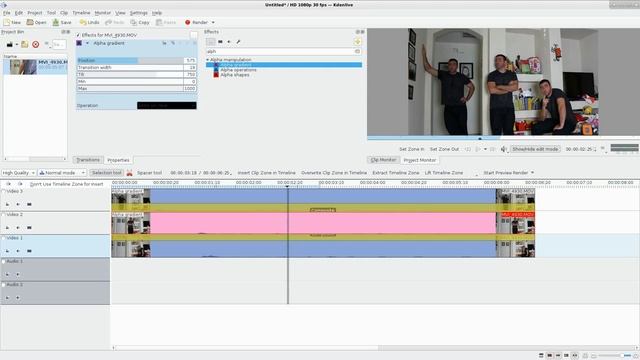Collapse the Alpha gradient effect with the arrow

tap(87, 43)
